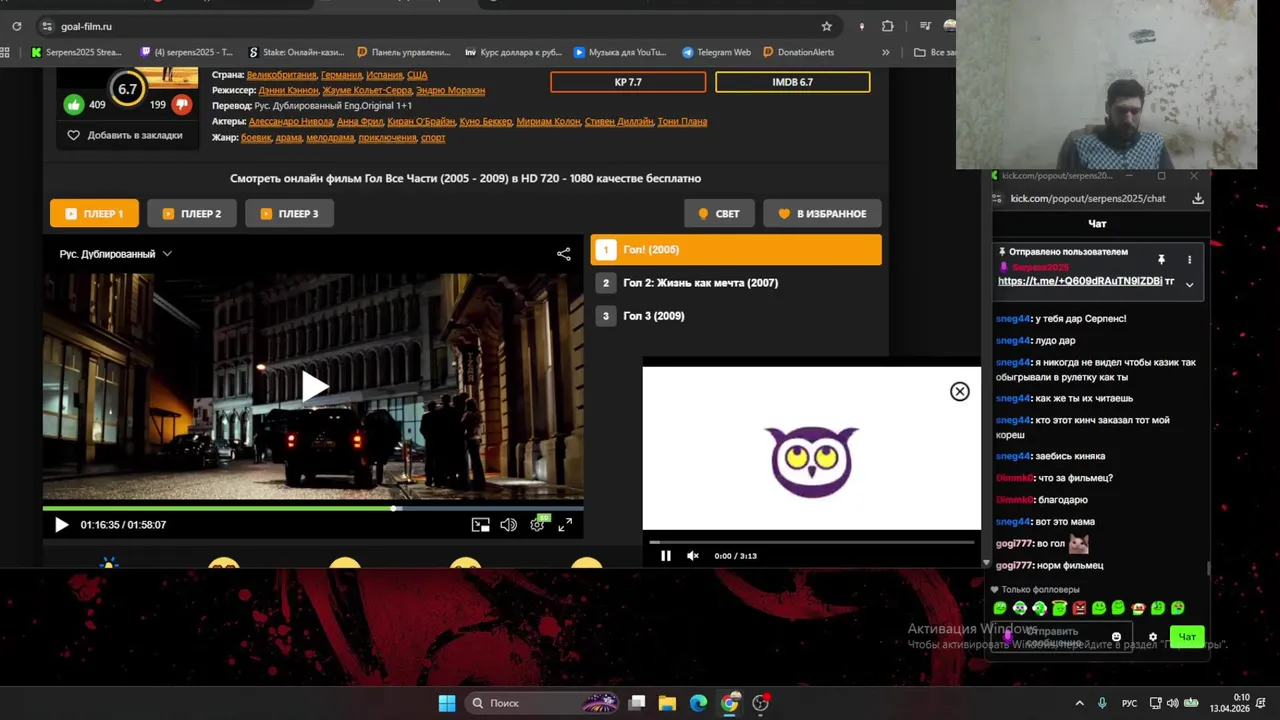Switch to Chrome from the taskbar
The image size is (1280, 720).
tap(730, 703)
